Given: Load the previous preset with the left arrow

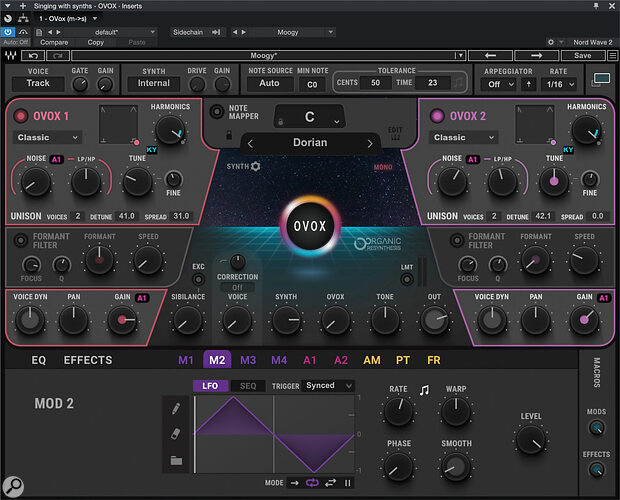Looking at the screenshot, I should [x=490, y=56].
